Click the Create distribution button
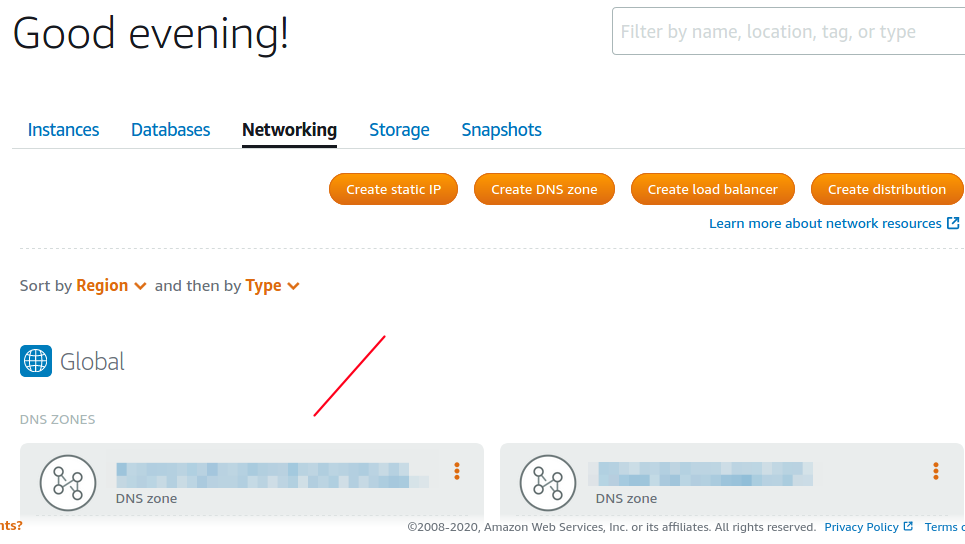The width and height of the screenshot is (965, 544). tap(887, 189)
